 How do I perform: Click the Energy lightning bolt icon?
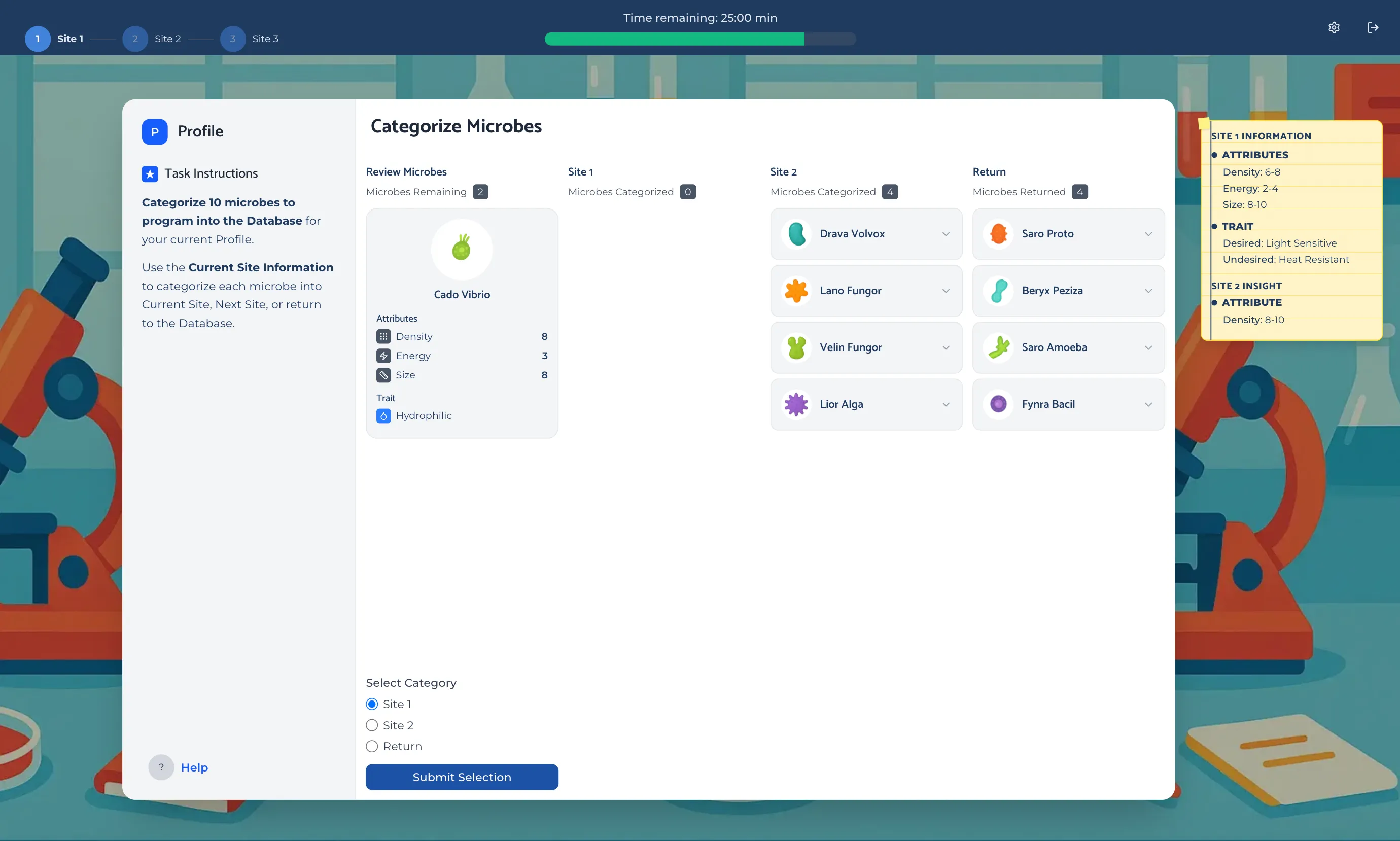point(383,356)
